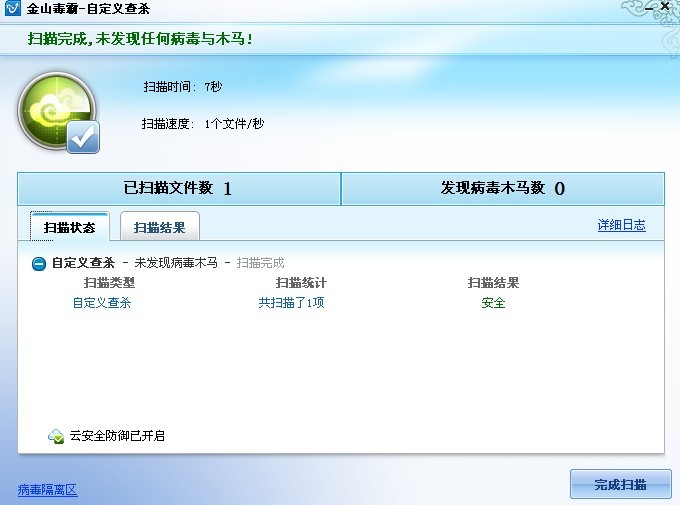Image resolution: width=680 pixels, height=505 pixels.
Task: Click the 共扫描了1项 statistics text
Action: [291, 302]
